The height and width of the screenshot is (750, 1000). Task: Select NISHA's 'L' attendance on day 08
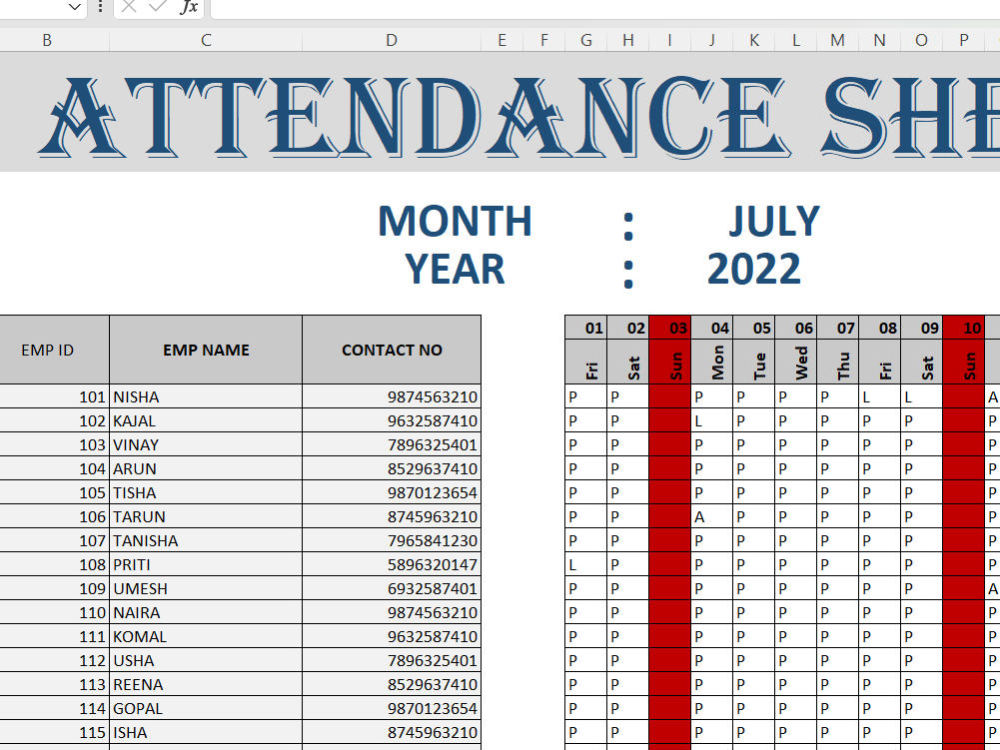tap(879, 397)
